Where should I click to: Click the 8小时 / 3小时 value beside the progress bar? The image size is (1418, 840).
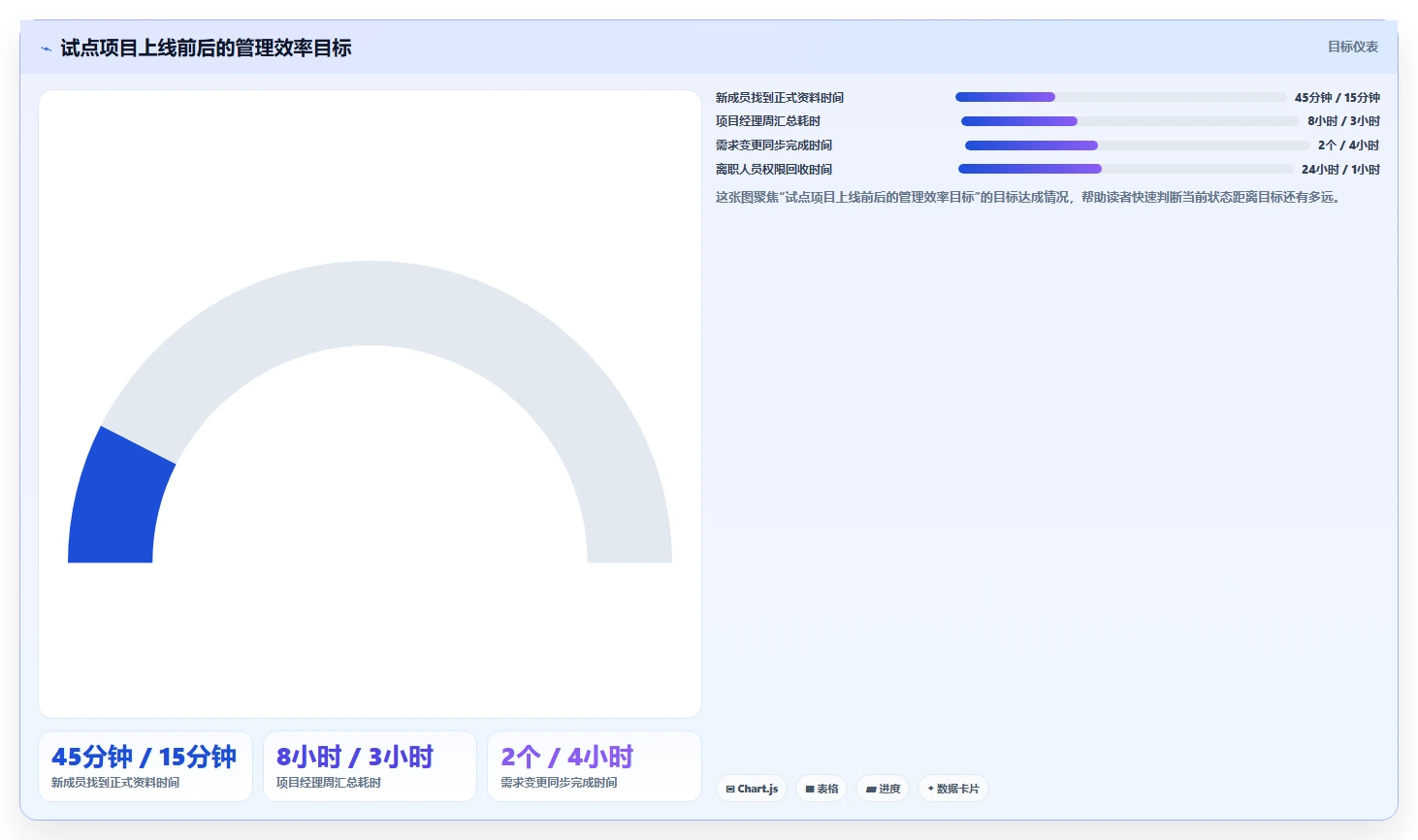[1343, 121]
